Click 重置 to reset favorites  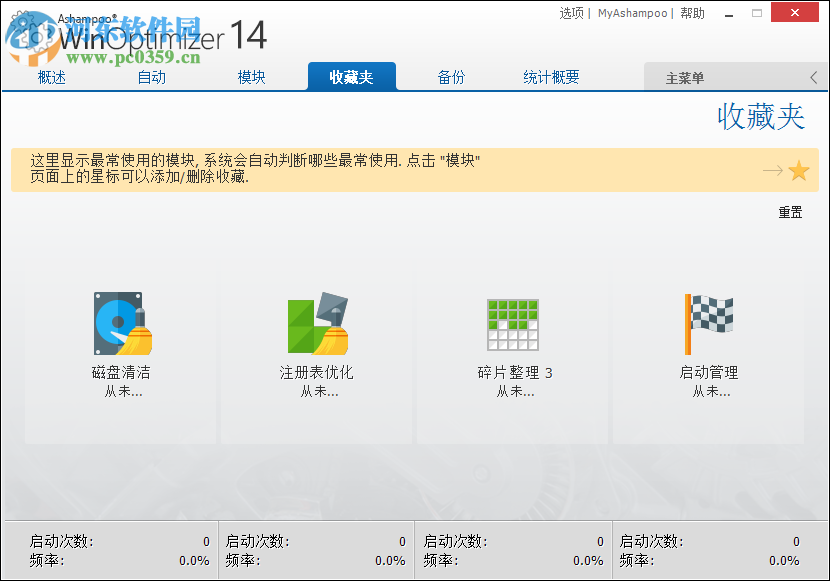click(792, 211)
